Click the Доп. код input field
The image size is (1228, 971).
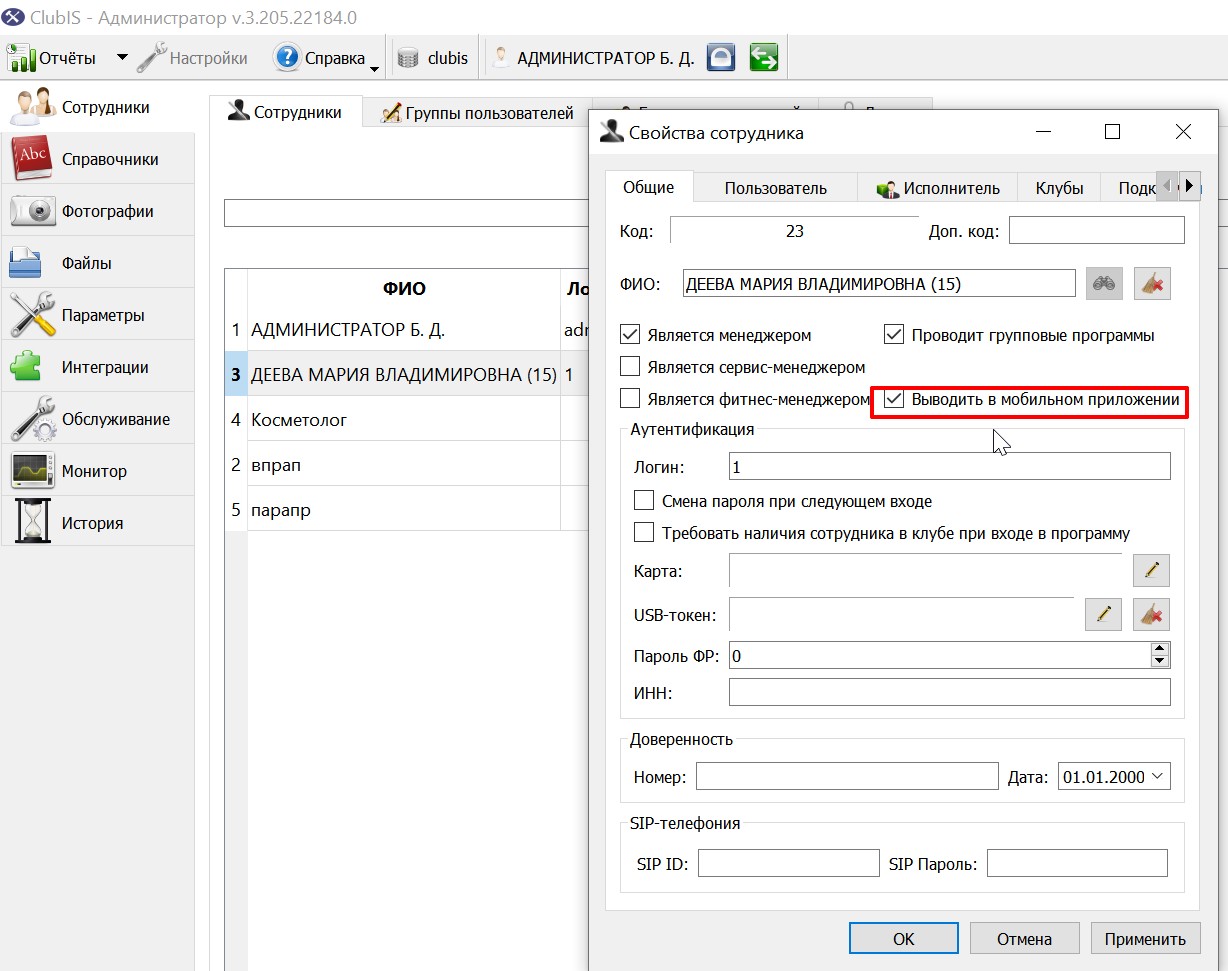pyautogui.click(x=1097, y=231)
